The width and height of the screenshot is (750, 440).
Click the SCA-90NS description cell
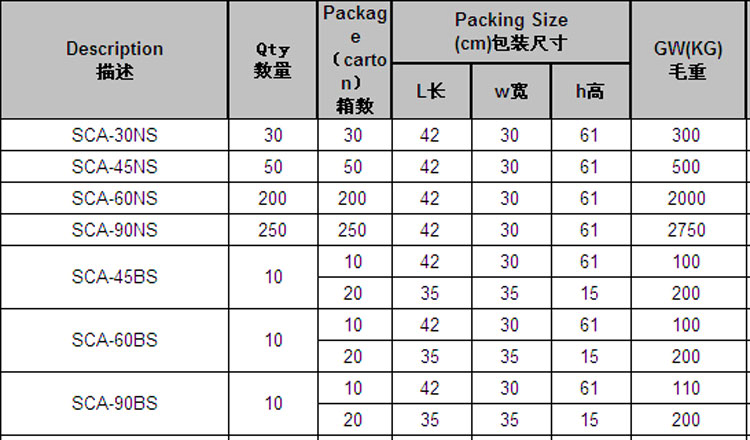click(x=114, y=230)
